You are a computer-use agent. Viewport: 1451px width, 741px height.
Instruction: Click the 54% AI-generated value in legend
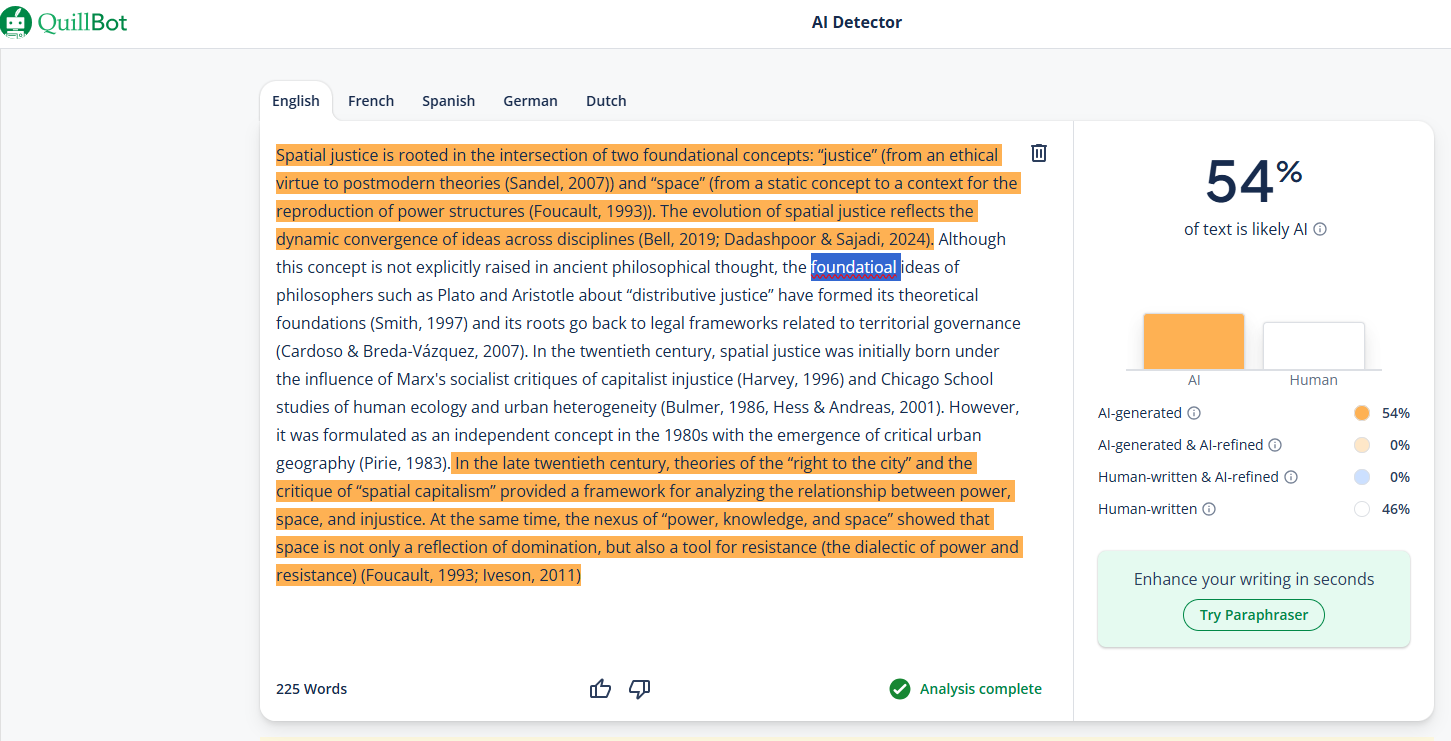click(1396, 413)
